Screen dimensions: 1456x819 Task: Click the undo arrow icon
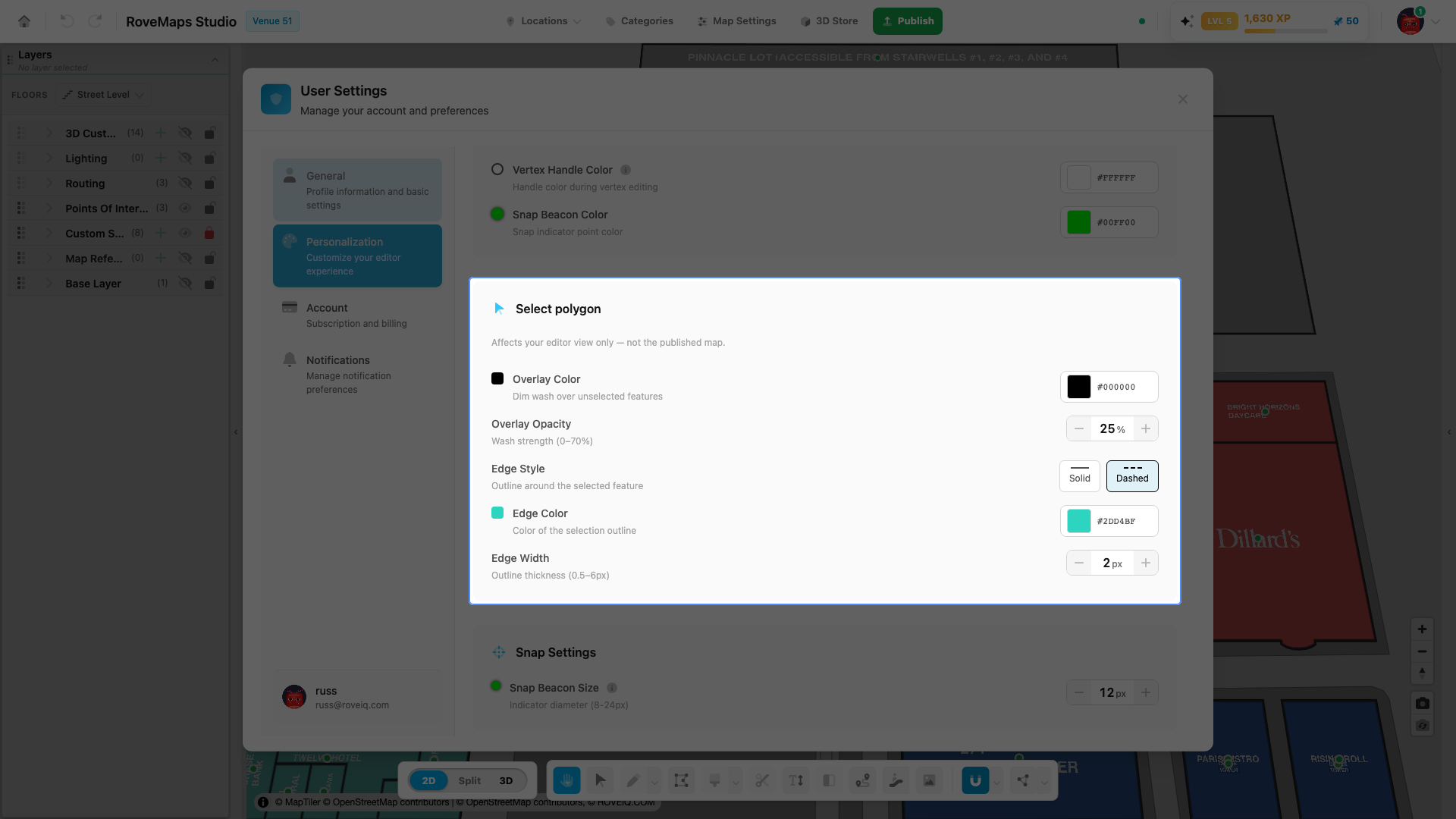point(67,21)
